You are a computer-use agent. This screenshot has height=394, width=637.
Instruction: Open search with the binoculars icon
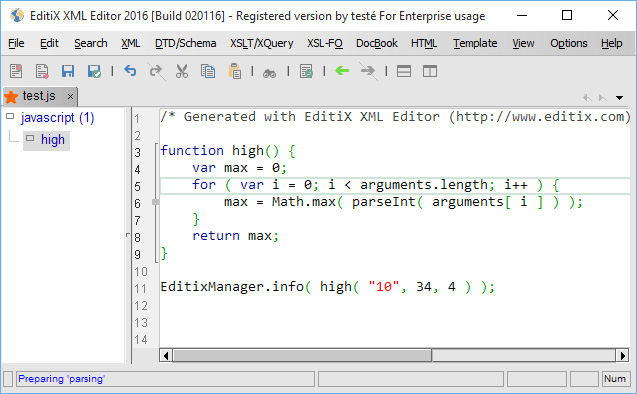coord(269,73)
